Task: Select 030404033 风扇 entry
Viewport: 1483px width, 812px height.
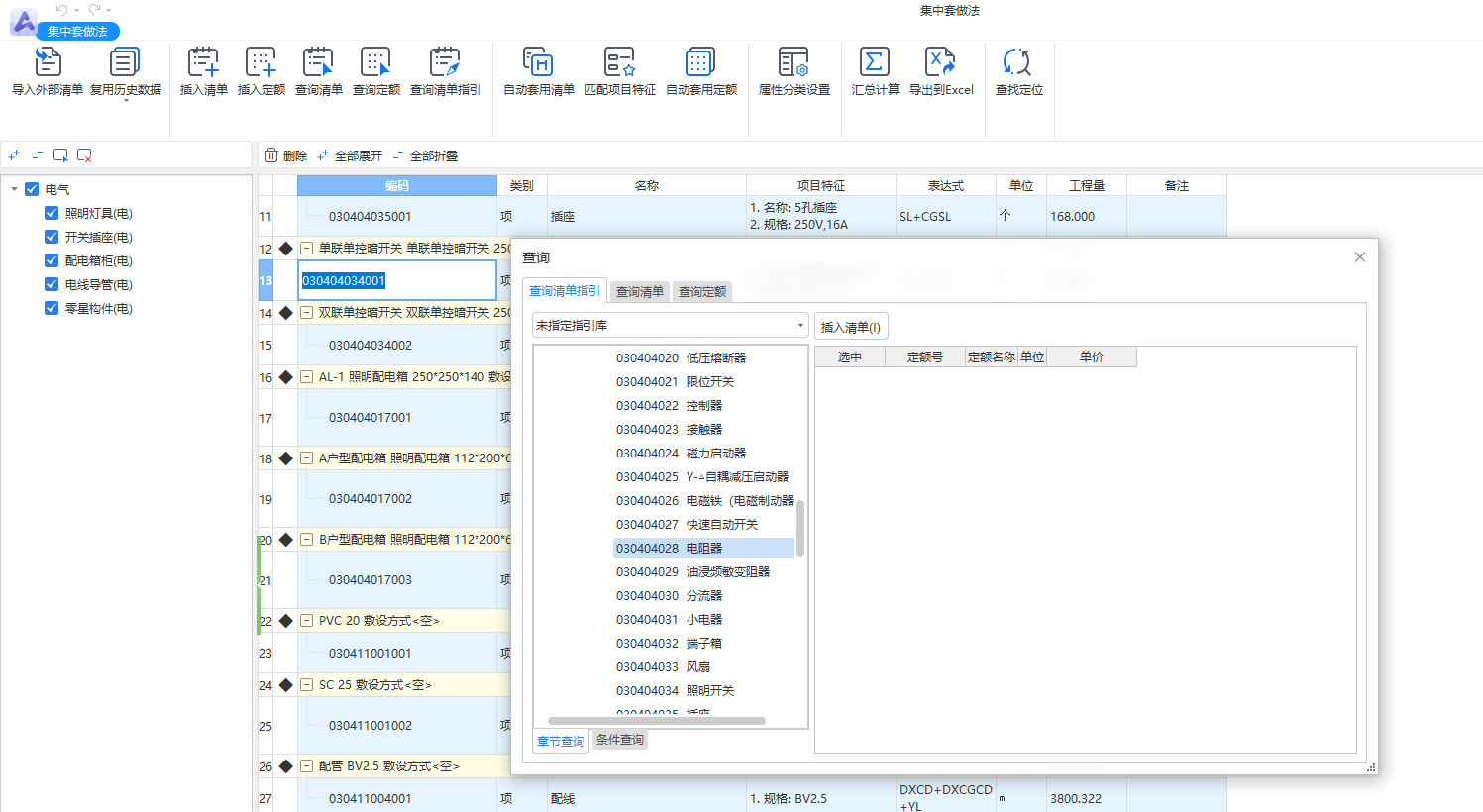Action: [664, 666]
